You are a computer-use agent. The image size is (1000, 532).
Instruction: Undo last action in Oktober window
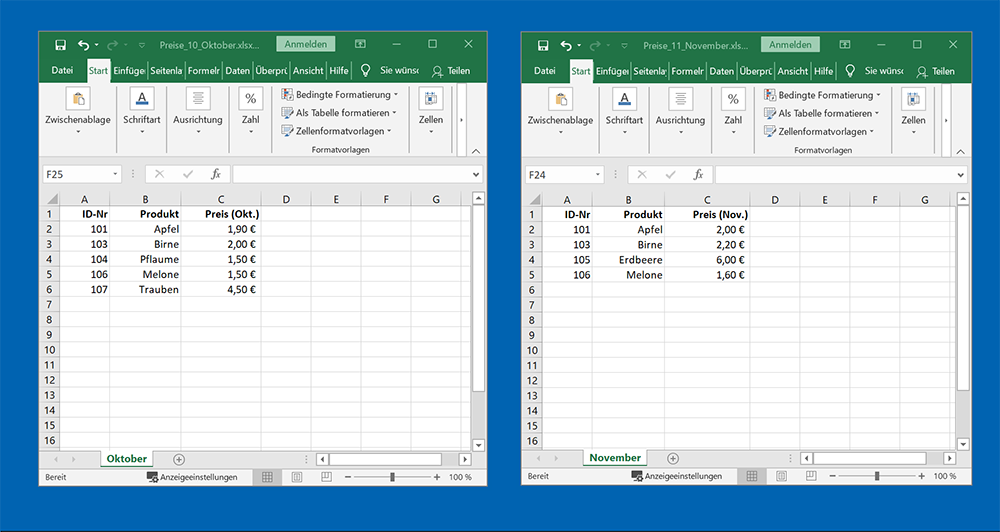click(x=84, y=45)
